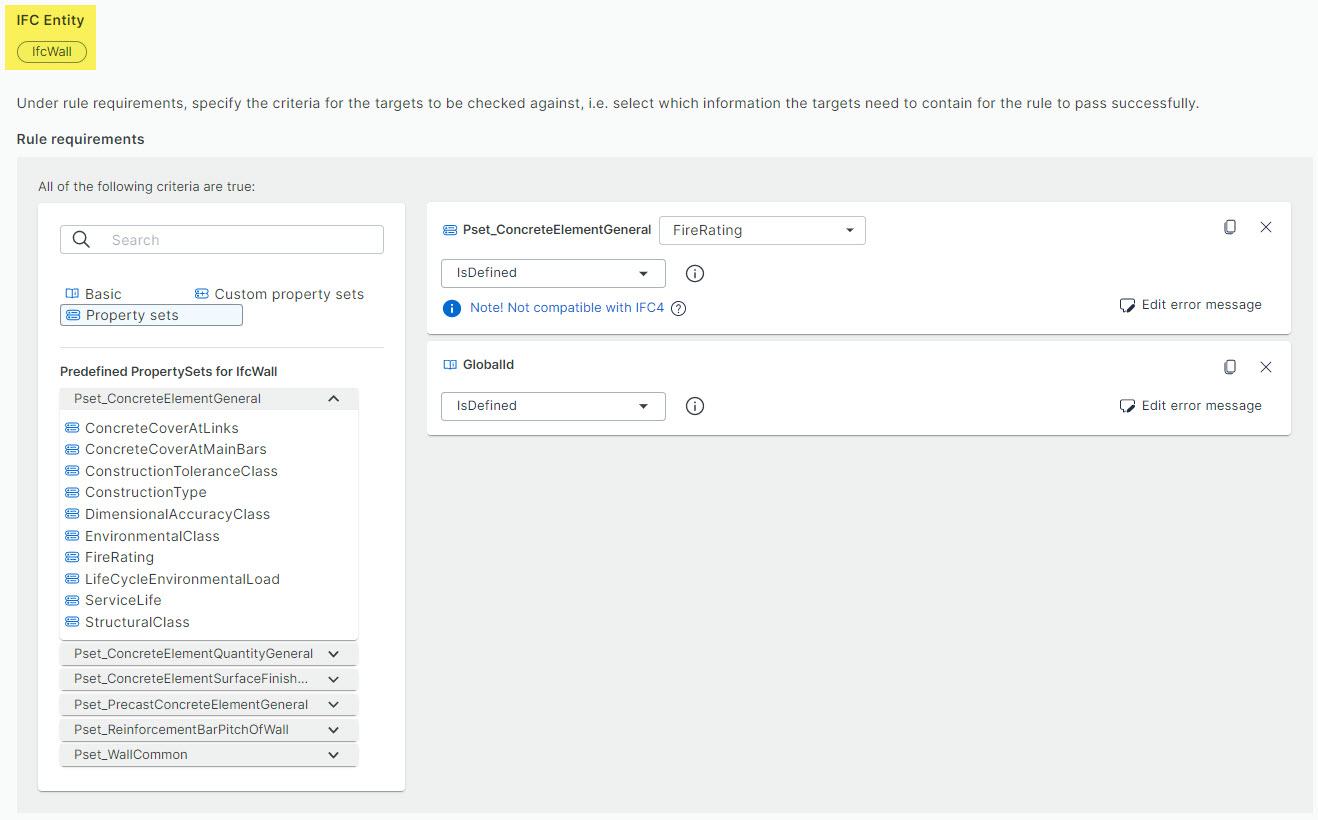The height and width of the screenshot is (820, 1318).
Task: Click icon next to ConstructionToleranceClass
Action: click(72, 471)
